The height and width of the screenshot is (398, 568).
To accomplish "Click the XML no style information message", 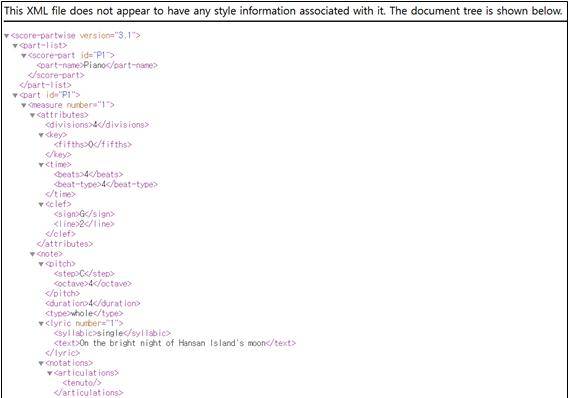I will pos(283,11).
